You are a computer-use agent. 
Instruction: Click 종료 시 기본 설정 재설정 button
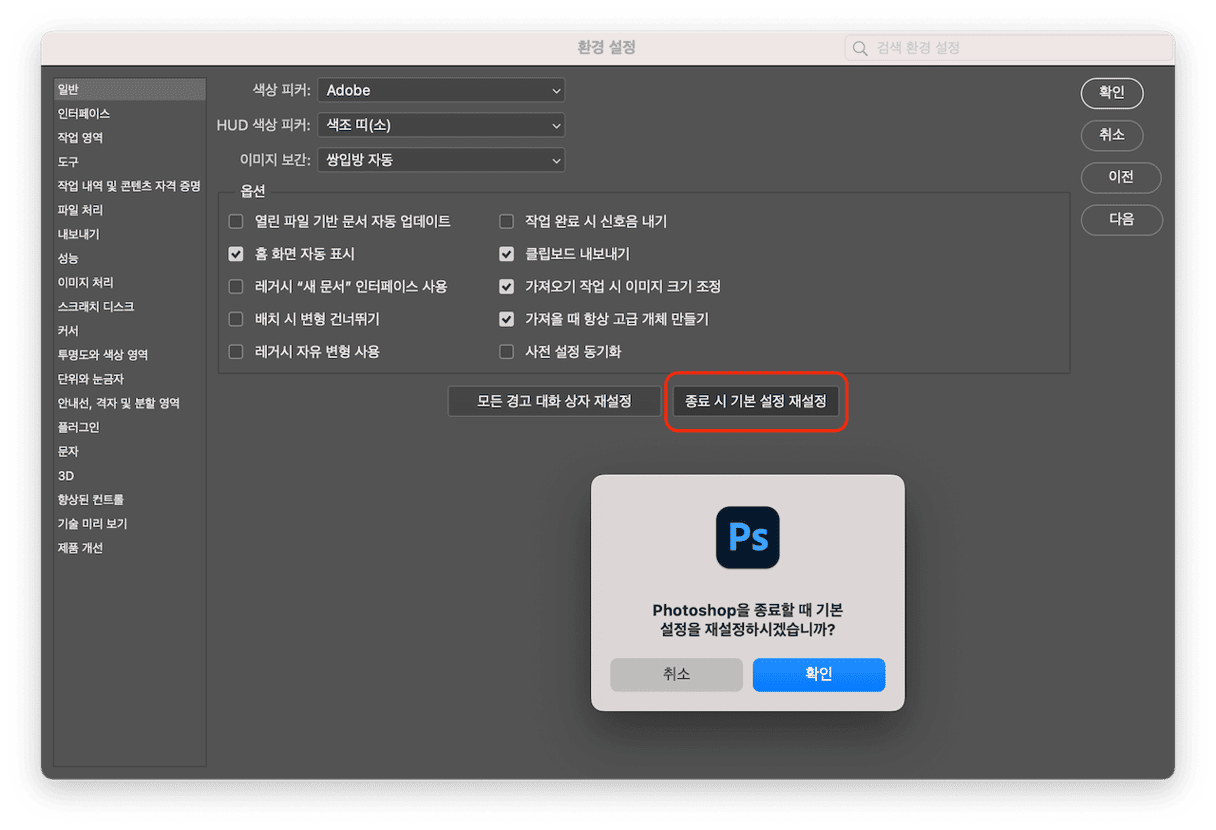(756, 402)
